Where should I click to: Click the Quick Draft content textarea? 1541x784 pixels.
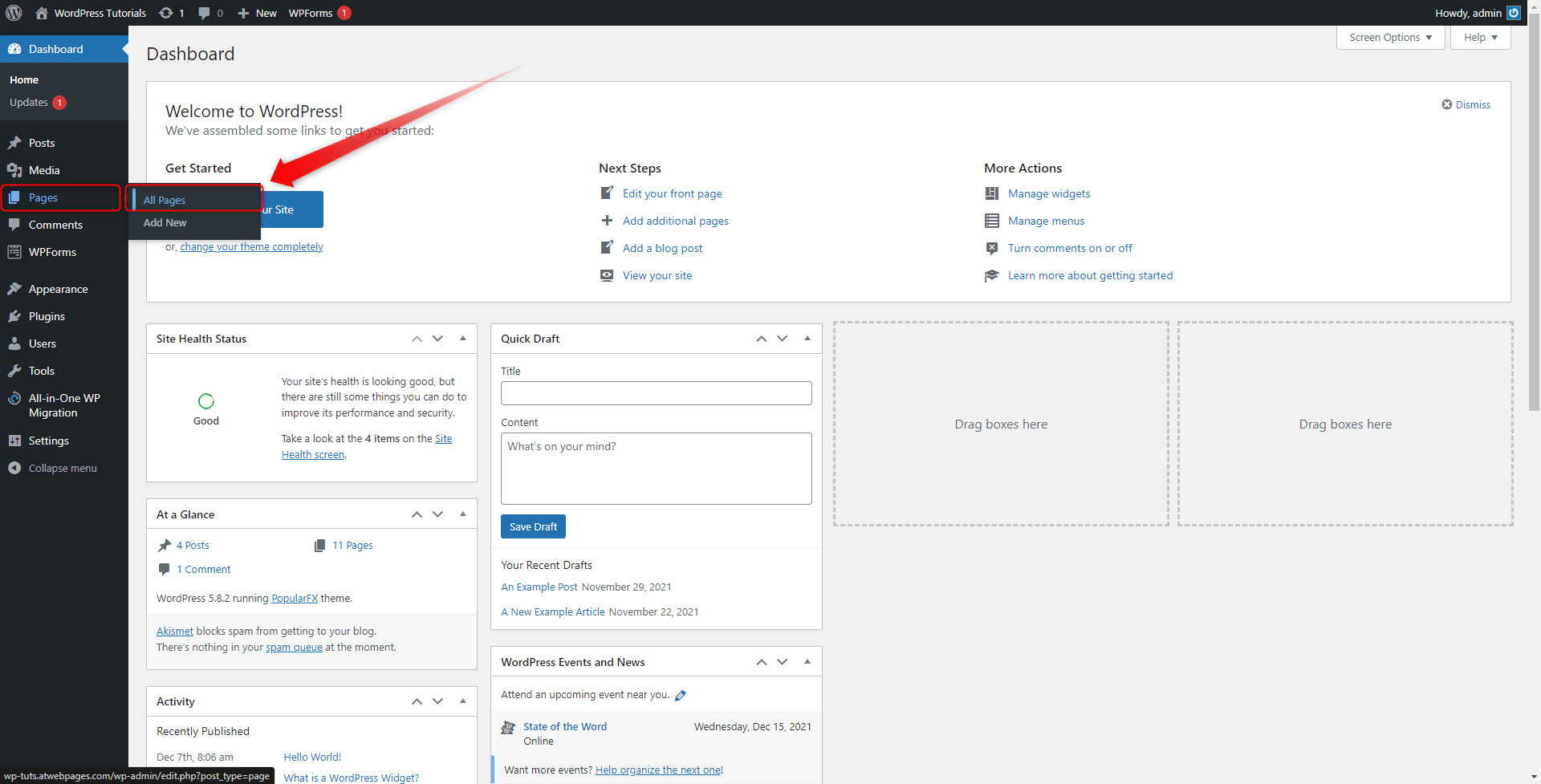pos(656,469)
